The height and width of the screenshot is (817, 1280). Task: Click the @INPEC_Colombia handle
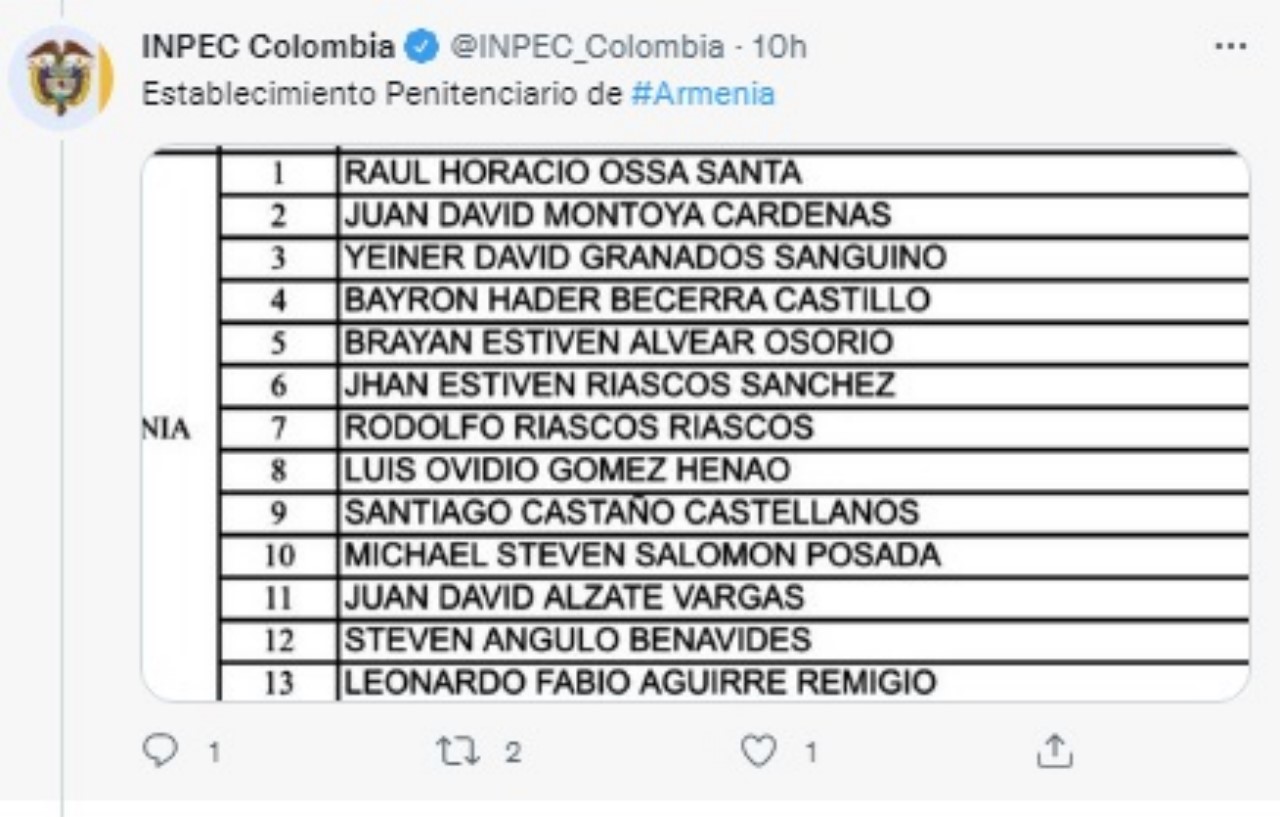click(590, 47)
